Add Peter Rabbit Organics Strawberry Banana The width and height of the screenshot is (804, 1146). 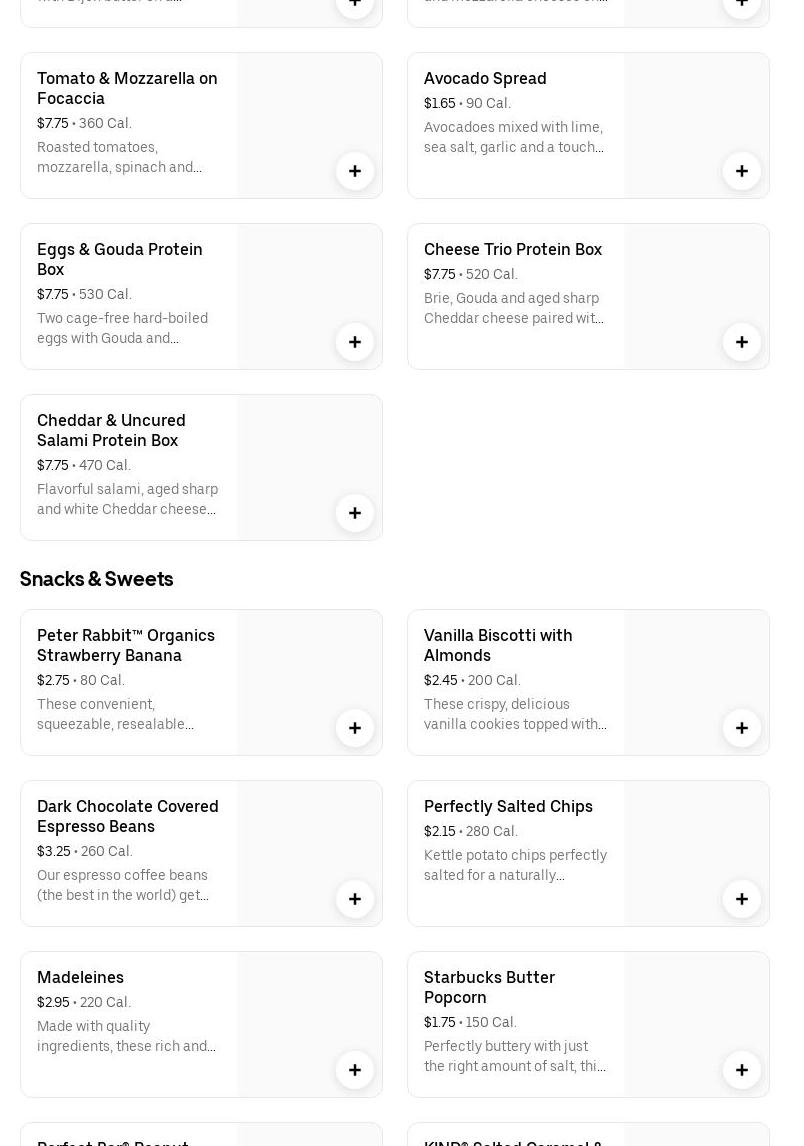click(x=355, y=728)
